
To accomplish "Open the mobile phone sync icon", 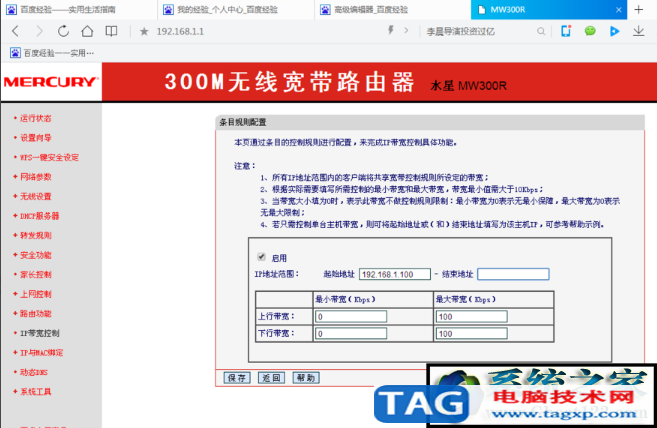I will point(566,31).
